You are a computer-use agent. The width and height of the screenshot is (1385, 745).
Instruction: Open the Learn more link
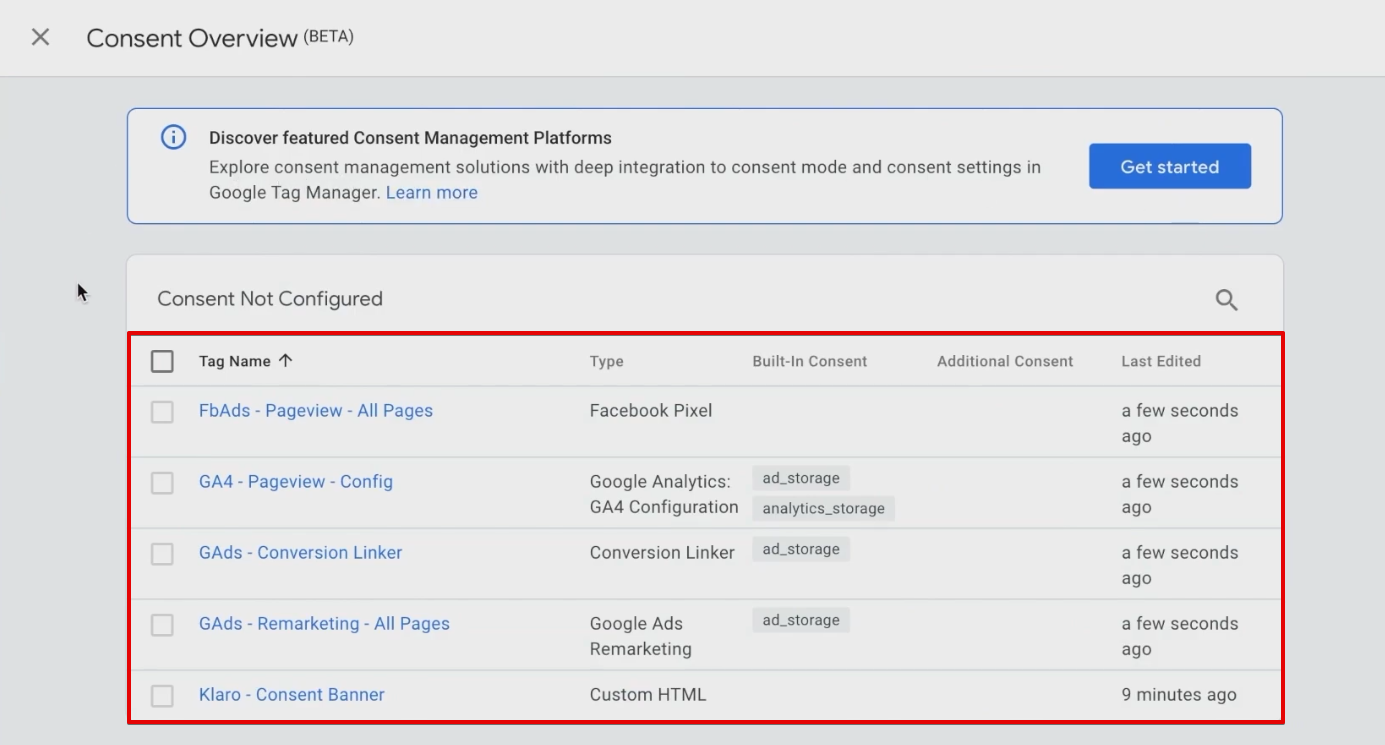432,193
